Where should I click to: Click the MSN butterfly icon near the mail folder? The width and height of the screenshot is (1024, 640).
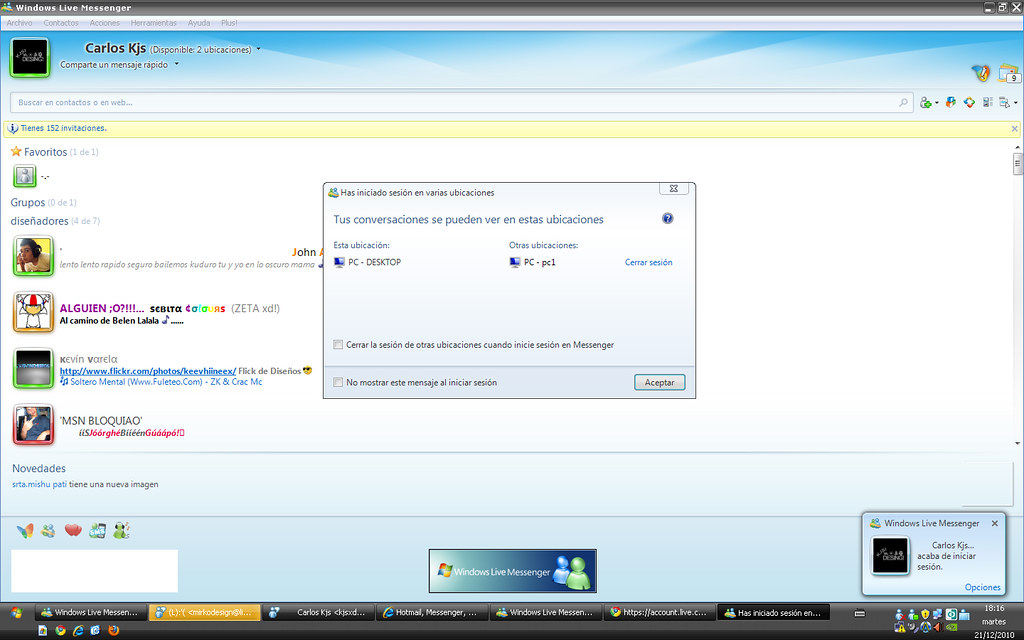pyautogui.click(x=981, y=72)
